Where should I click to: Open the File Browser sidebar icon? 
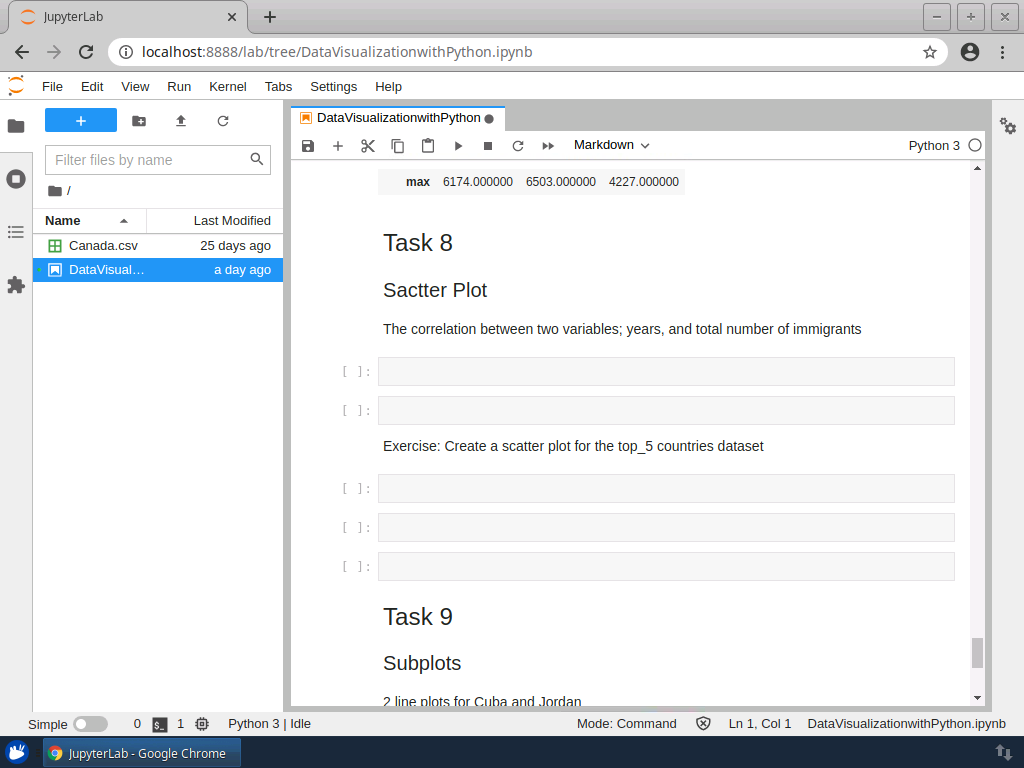tap(16, 126)
